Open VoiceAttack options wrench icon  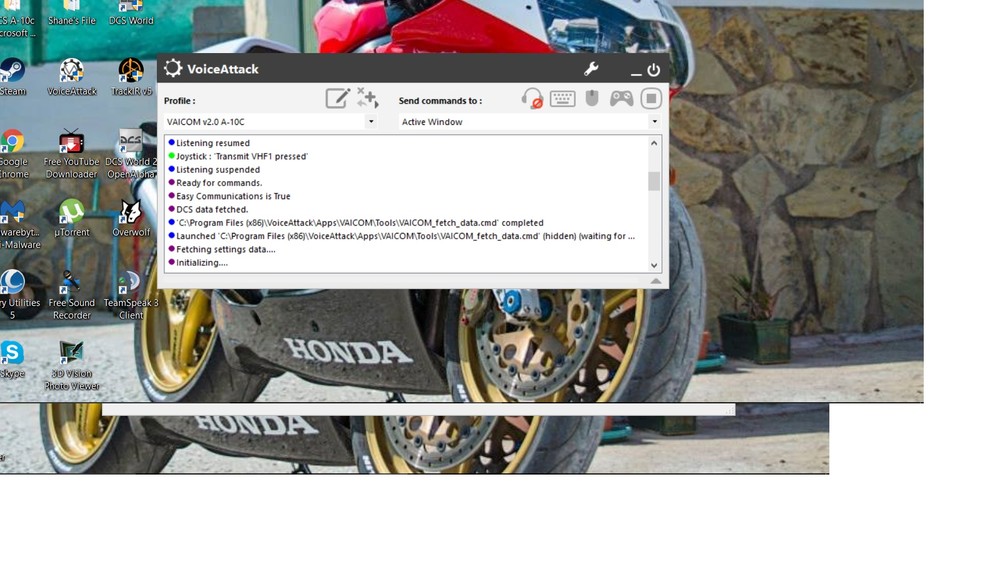pyautogui.click(x=591, y=69)
